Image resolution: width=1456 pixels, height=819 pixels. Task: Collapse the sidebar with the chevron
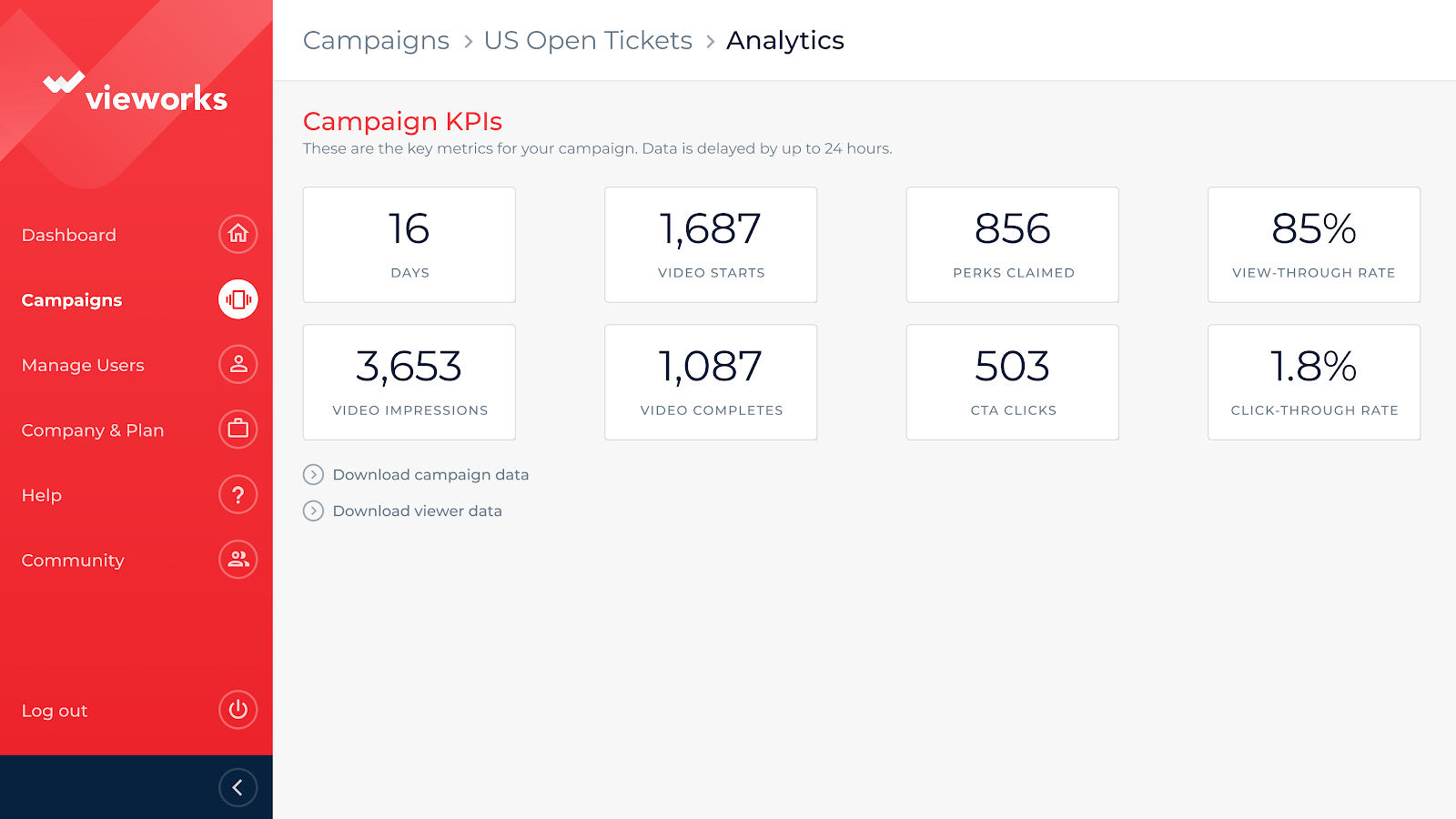238,787
